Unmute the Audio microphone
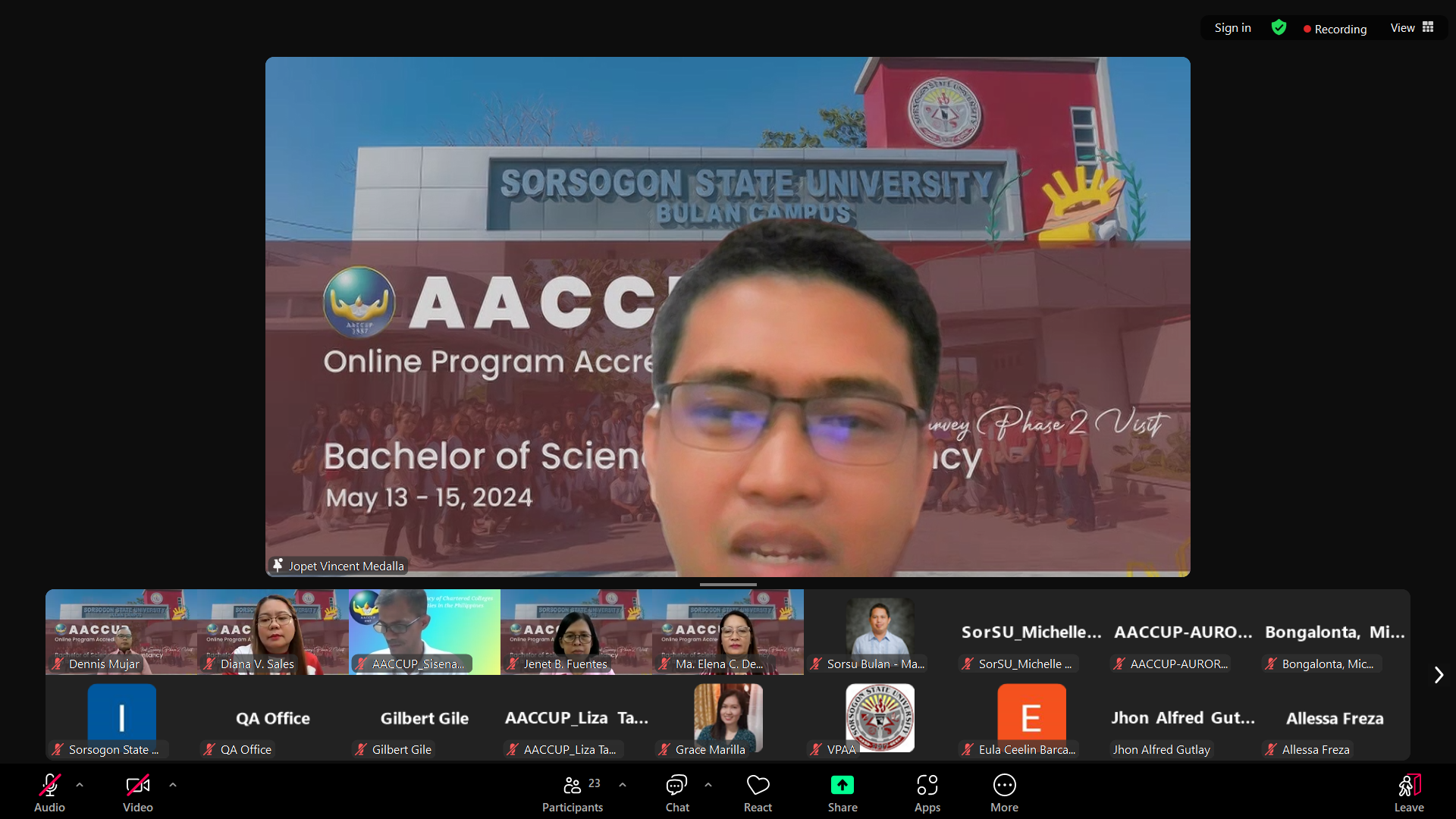 49,785
